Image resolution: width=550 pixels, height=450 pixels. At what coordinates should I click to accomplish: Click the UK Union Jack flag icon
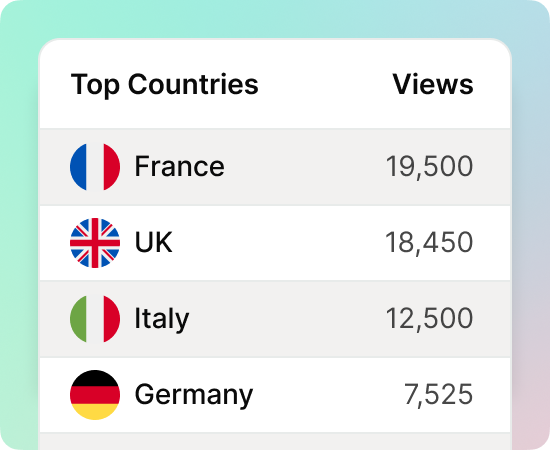pyautogui.click(x=95, y=243)
